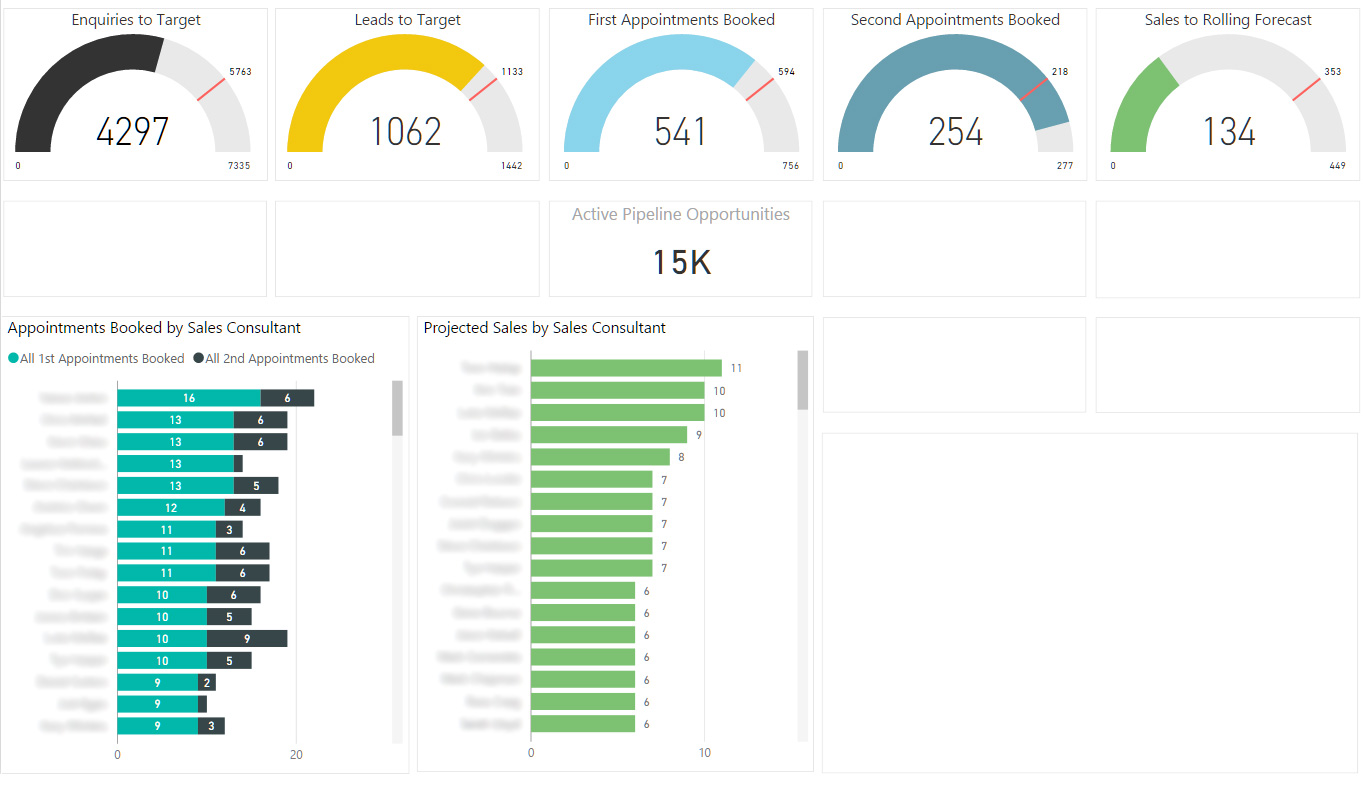Select the green Projected Sales bar valued 9
Viewport: 1363px width, 802px height.
coord(609,435)
